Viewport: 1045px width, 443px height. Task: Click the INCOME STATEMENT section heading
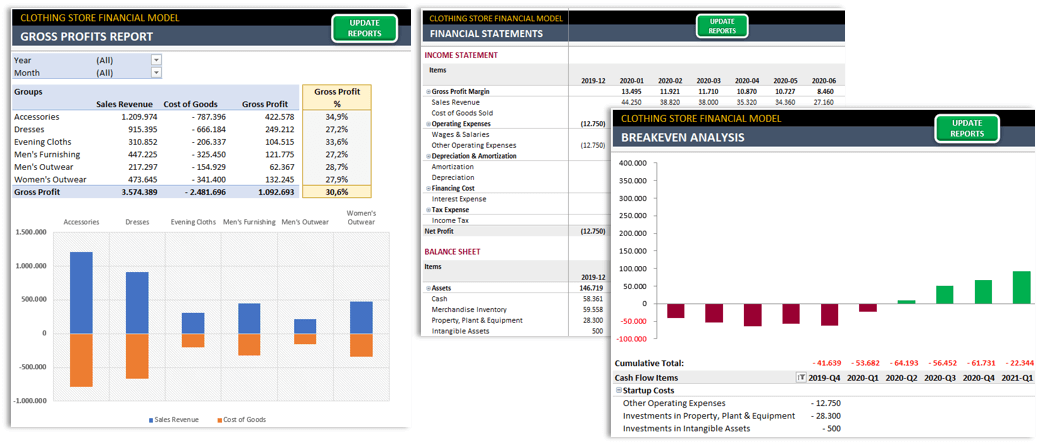tap(461, 55)
